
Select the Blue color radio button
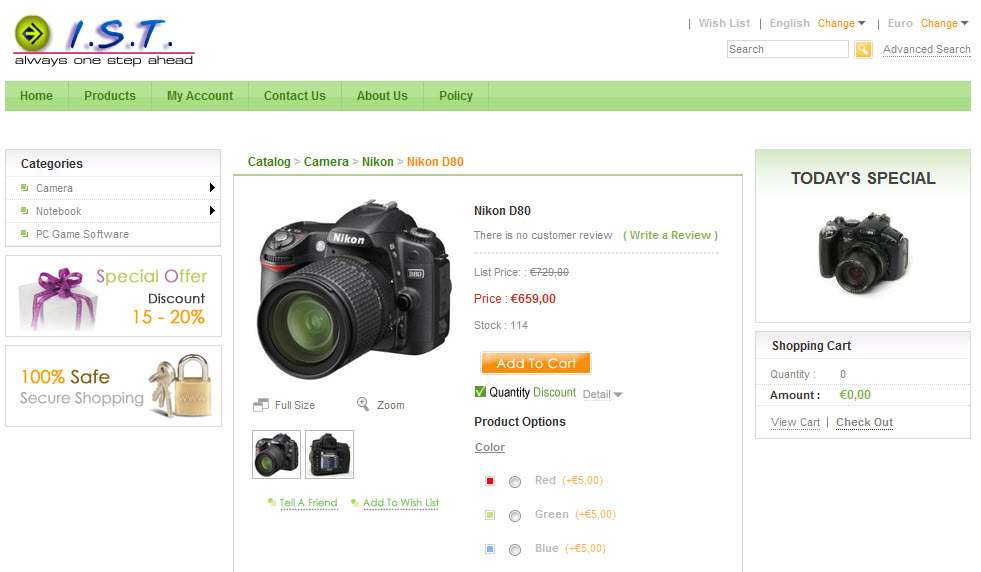(x=515, y=549)
